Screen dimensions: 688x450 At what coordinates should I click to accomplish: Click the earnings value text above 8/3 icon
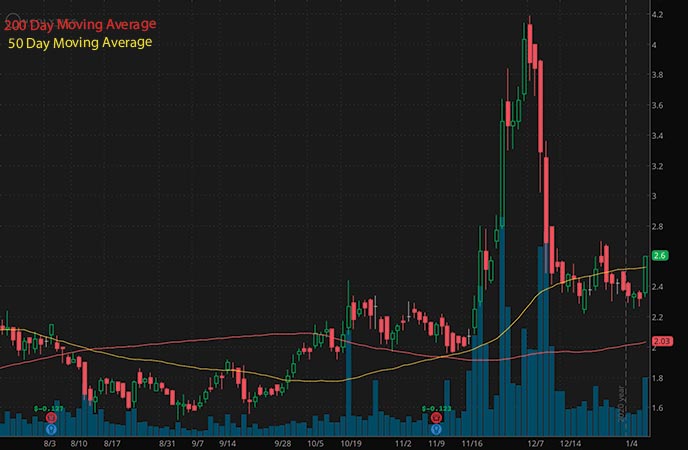[50, 408]
